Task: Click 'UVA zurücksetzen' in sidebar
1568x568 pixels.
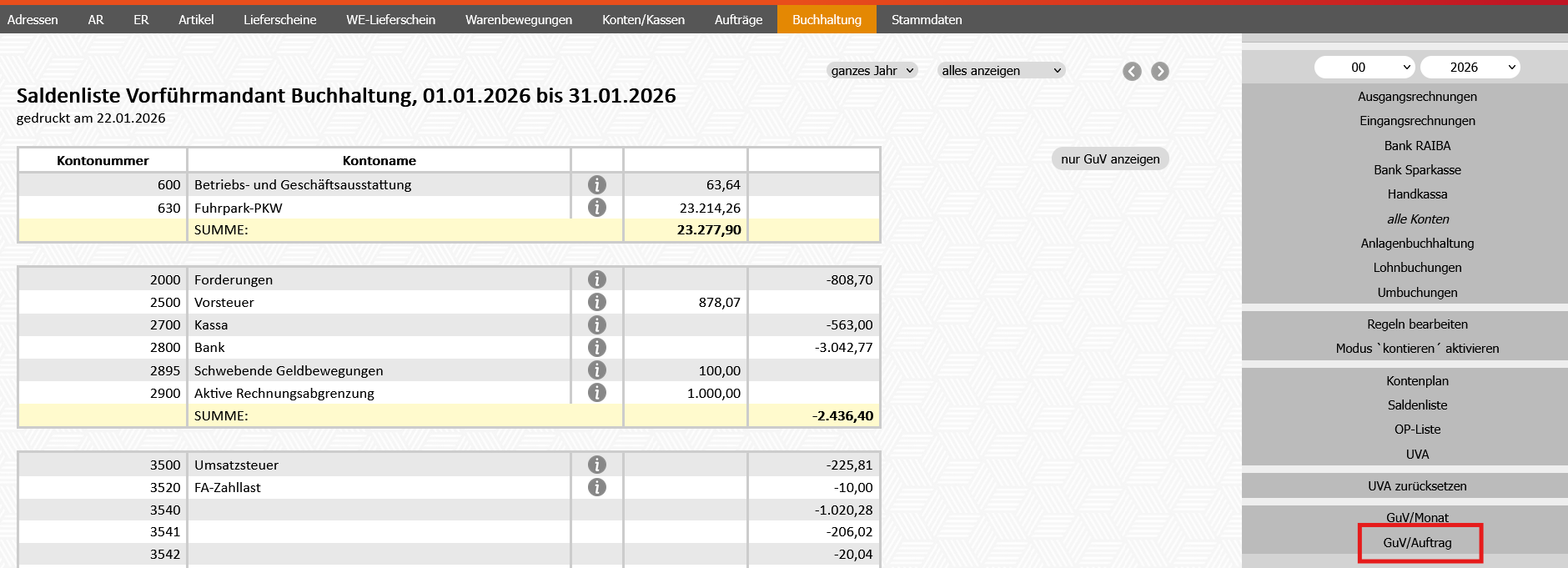Action: click(x=1416, y=486)
